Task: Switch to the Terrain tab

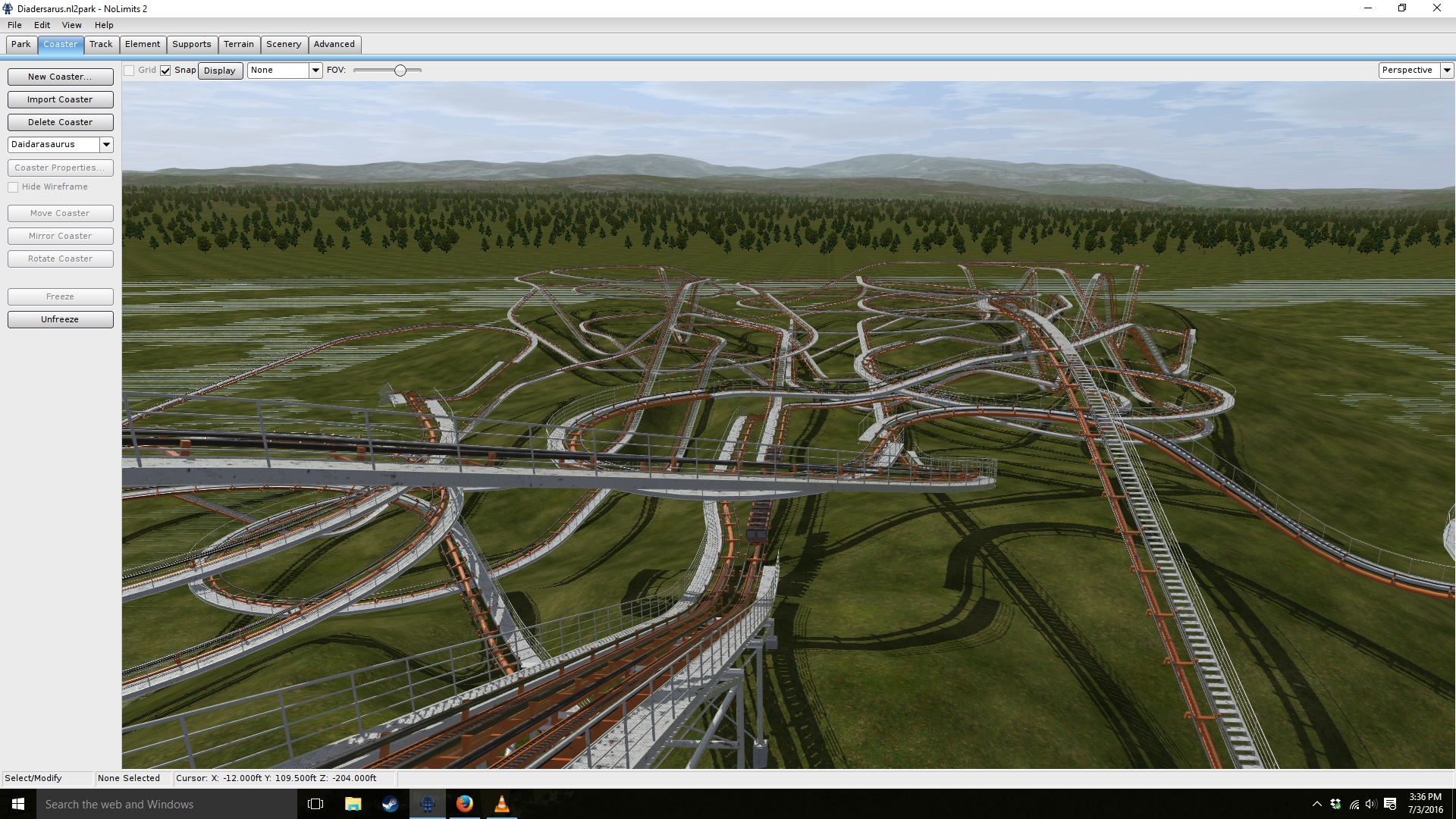Action: point(238,45)
